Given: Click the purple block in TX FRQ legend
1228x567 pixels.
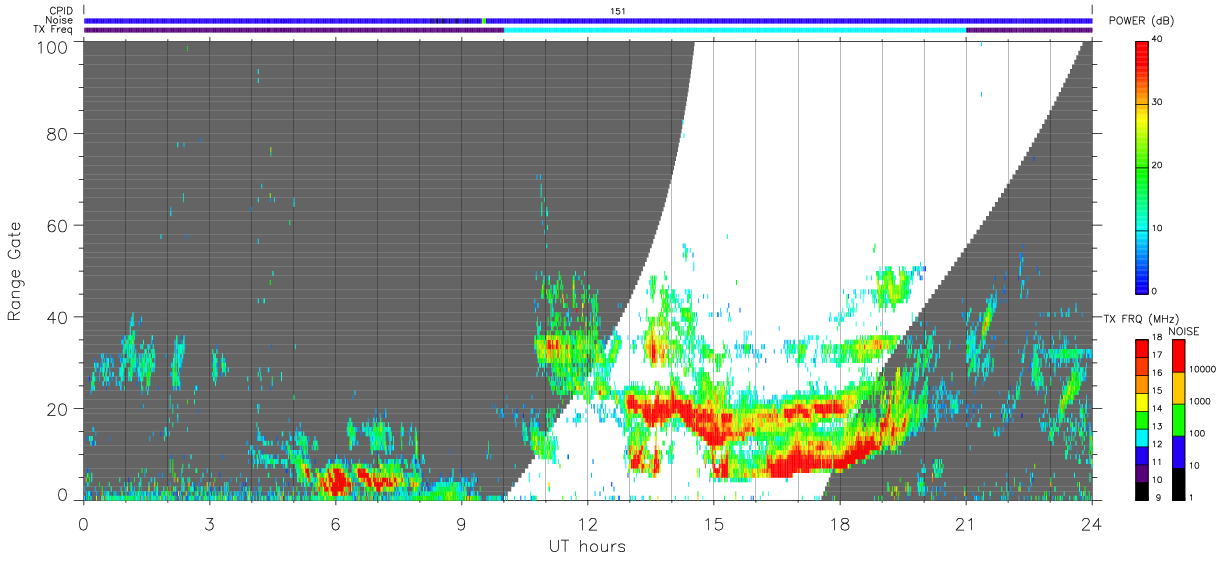Looking at the screenshot, I should 1141,471.
